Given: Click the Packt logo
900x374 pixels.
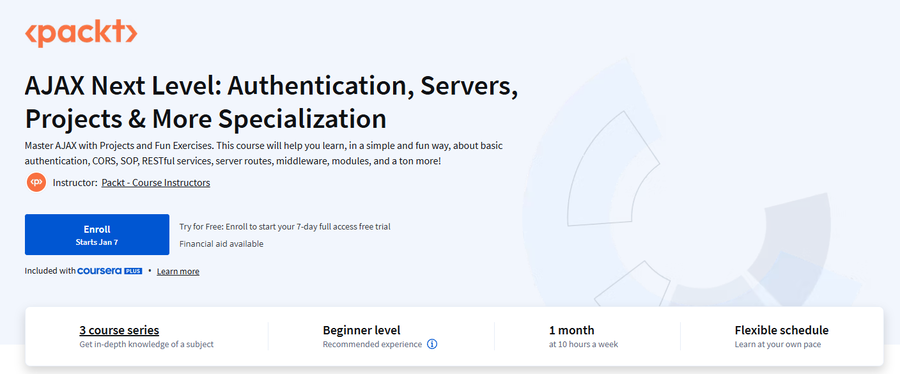Looking at the screenshot, I should 81,33.
